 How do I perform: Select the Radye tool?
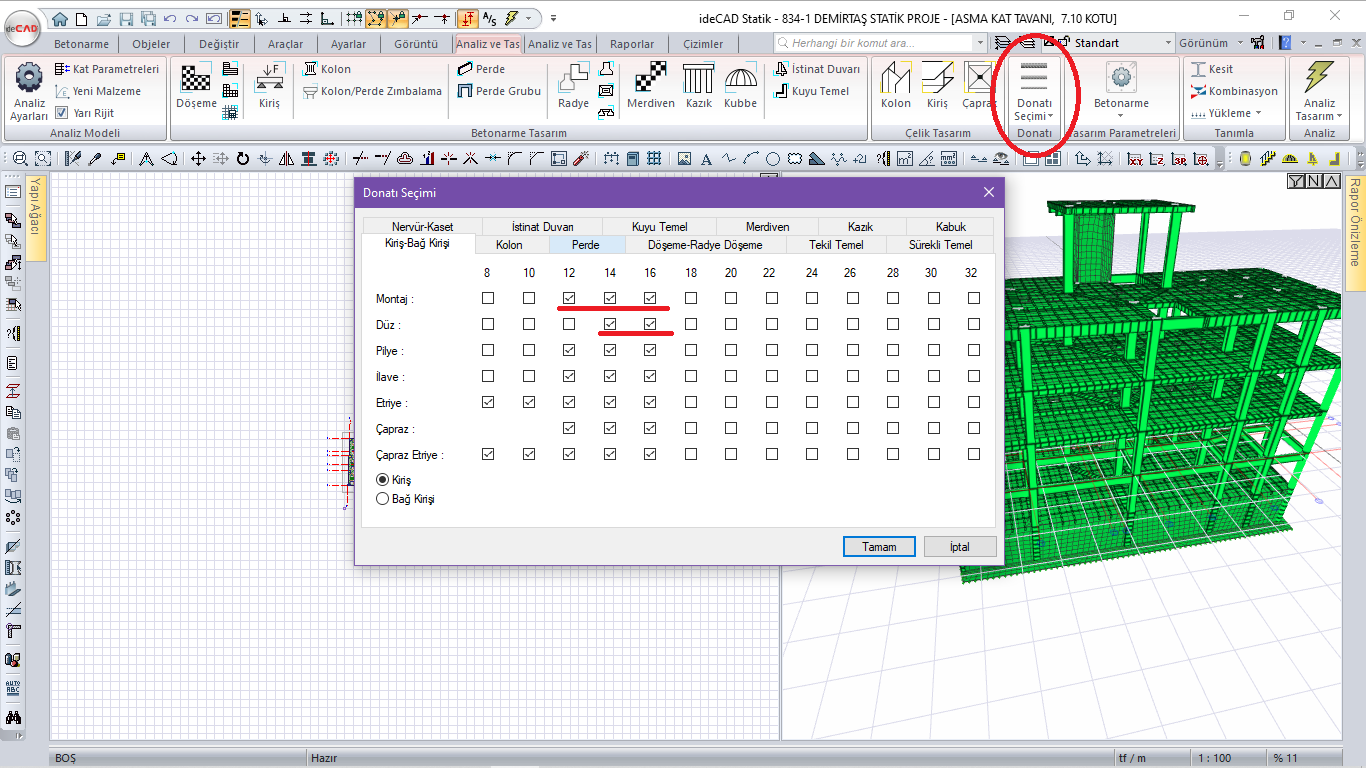click(573, 85)
